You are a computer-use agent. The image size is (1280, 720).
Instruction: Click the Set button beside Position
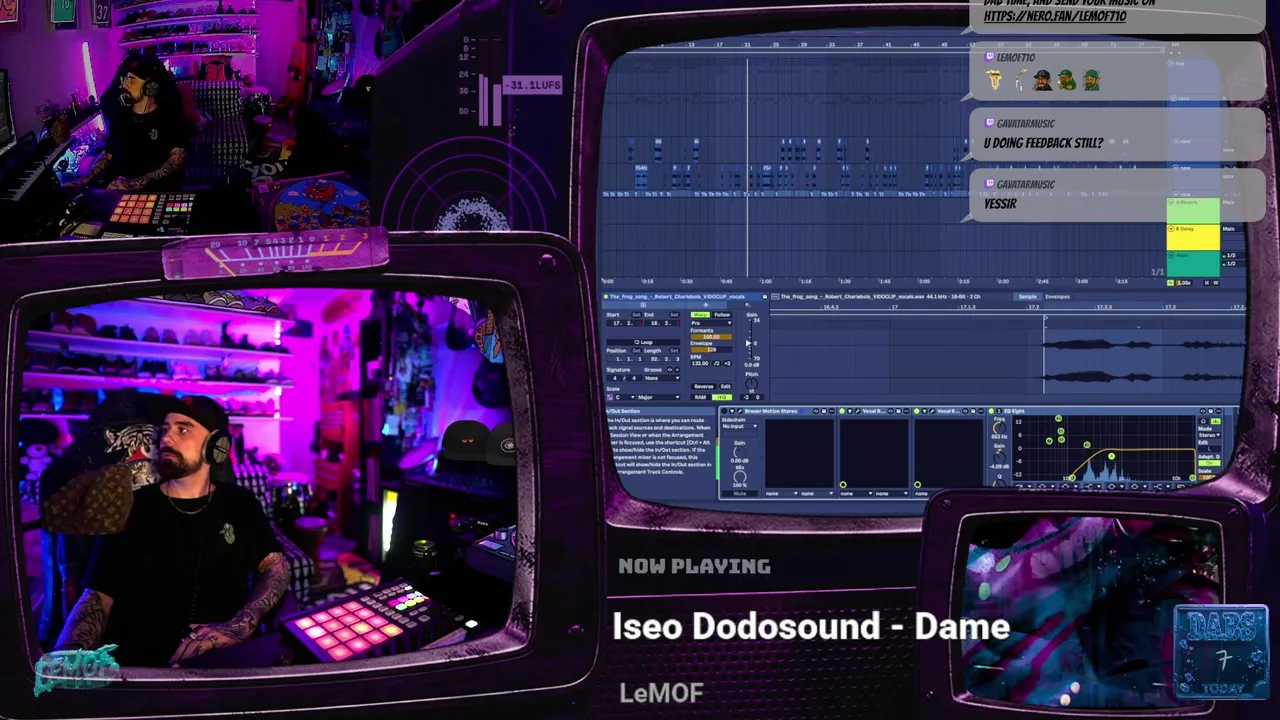pos(636,351)
